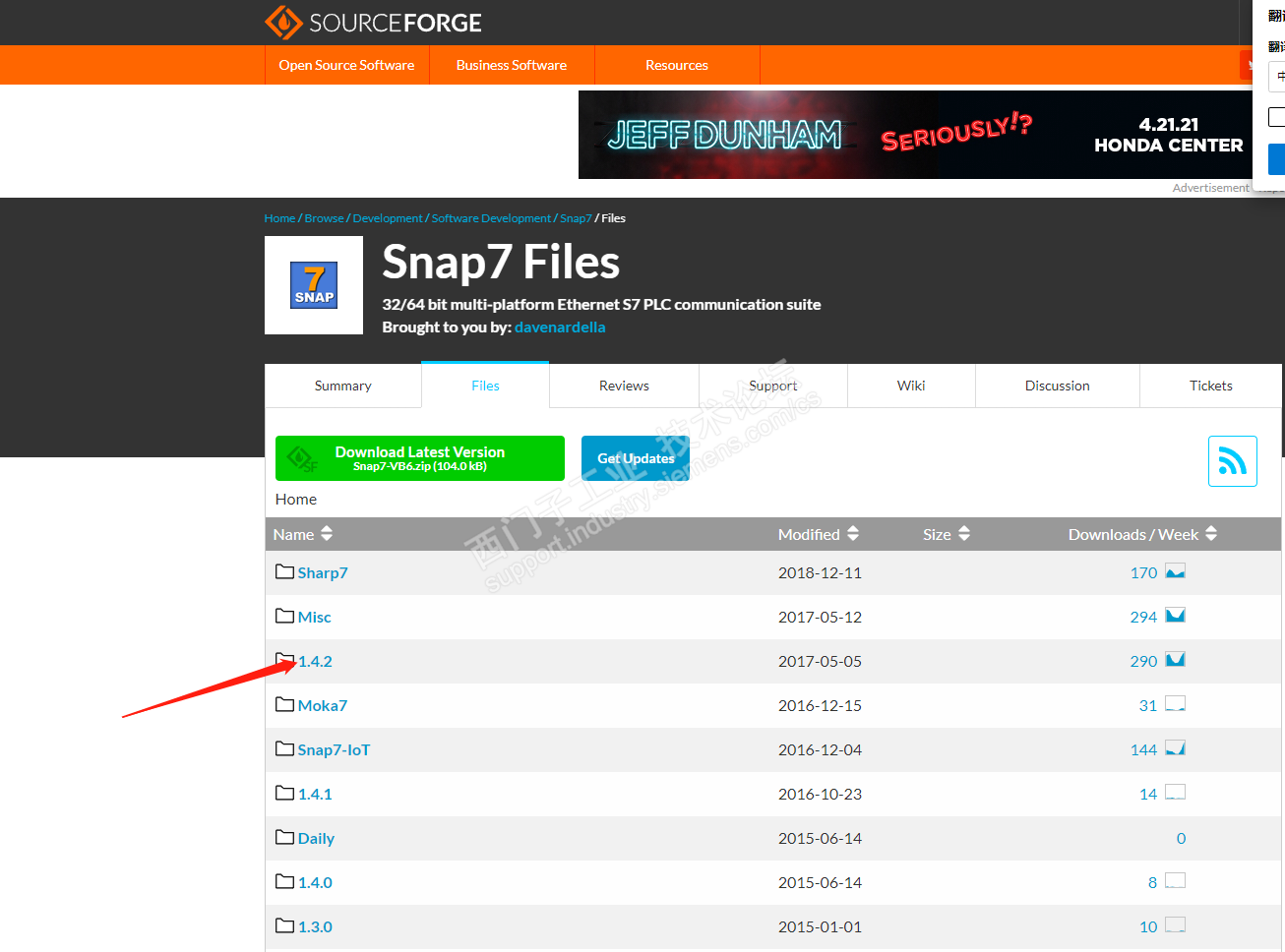This screenshot has height=952, width=1285.
Task: Open the downloads chart icon for 1.4.0
Action: click(x=1175, y=881)
